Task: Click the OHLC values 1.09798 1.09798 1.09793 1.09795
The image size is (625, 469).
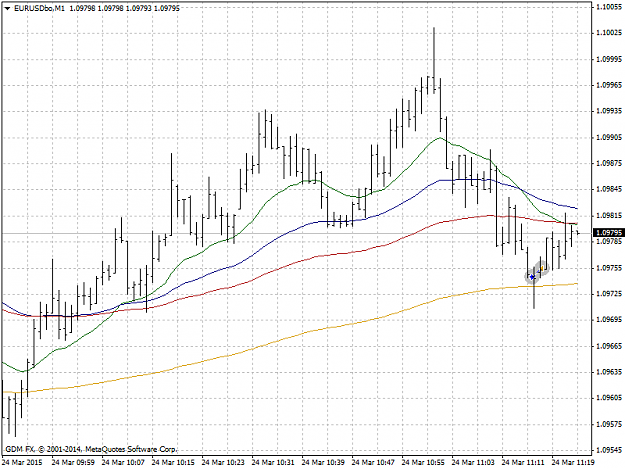Action: tap(124, 8)
